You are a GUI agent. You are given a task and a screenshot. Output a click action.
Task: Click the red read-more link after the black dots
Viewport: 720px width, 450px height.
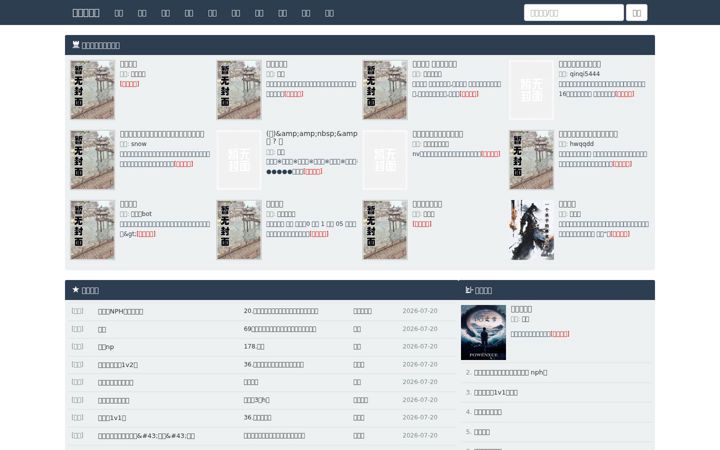tap(313, 171)
